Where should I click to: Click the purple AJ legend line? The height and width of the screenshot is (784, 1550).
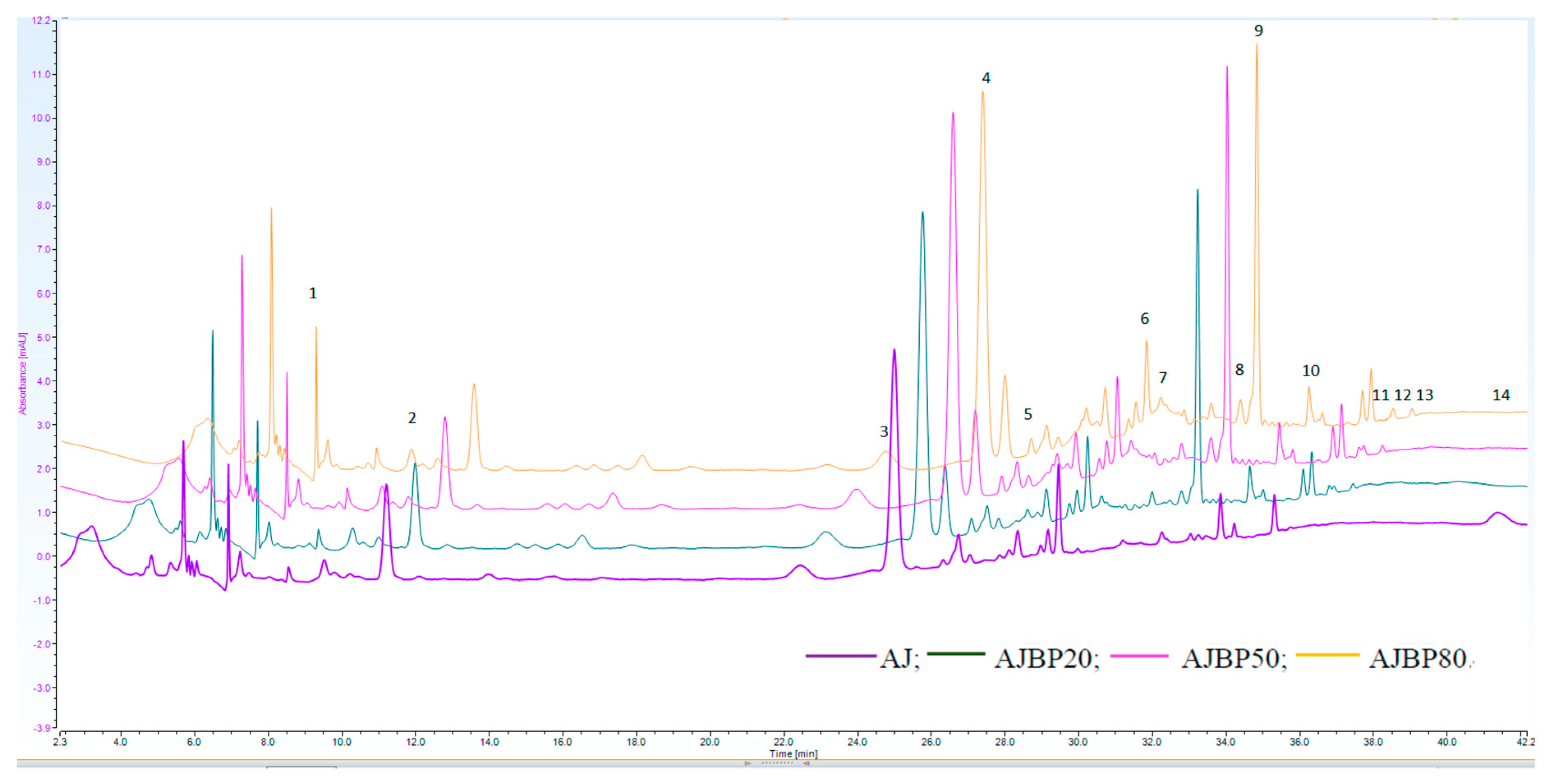click(x=840, y=656)
